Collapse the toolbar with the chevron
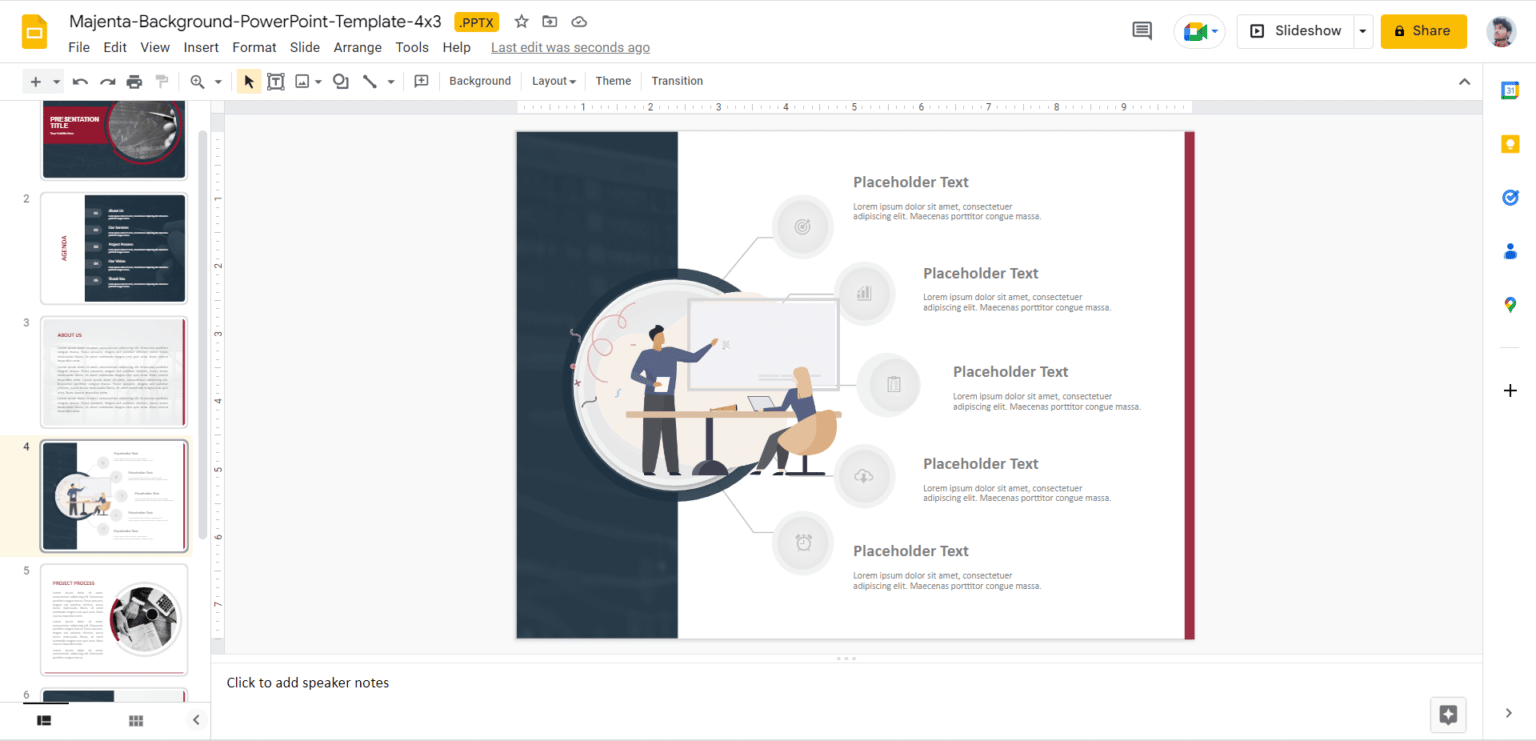Image resolution: width=1536 pixels, height=741 pixels. (1464, 81)
